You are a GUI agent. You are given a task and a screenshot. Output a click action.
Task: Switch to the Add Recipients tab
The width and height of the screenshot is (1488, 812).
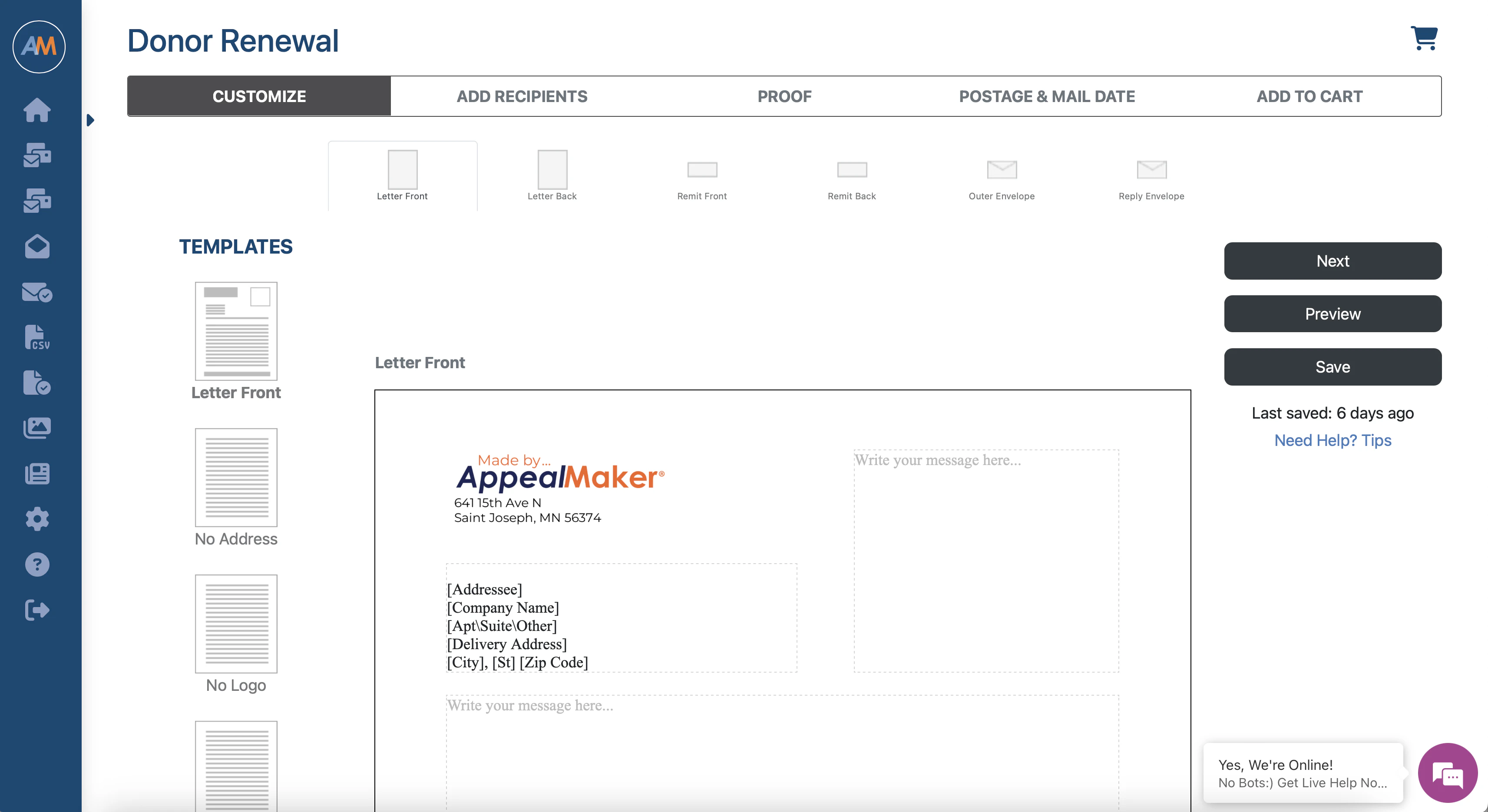point(522,96)
